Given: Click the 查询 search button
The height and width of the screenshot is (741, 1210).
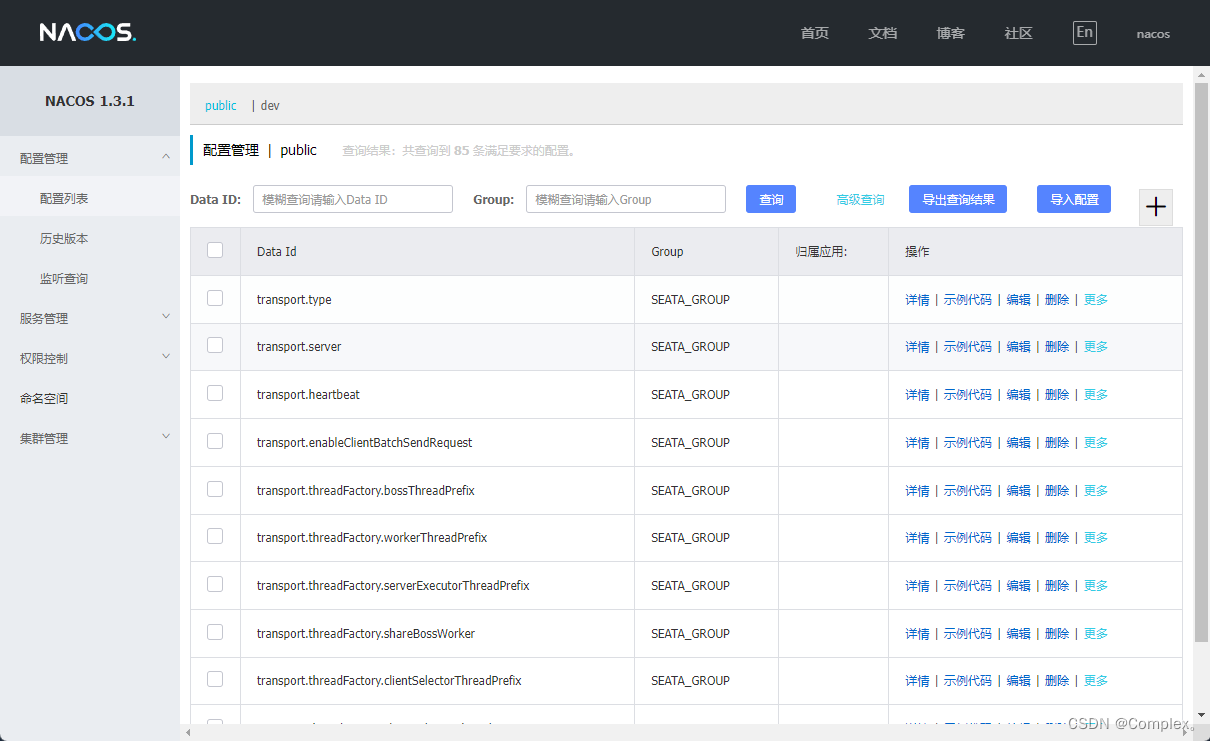Looking at the screenshot, I should click(770, 199).
